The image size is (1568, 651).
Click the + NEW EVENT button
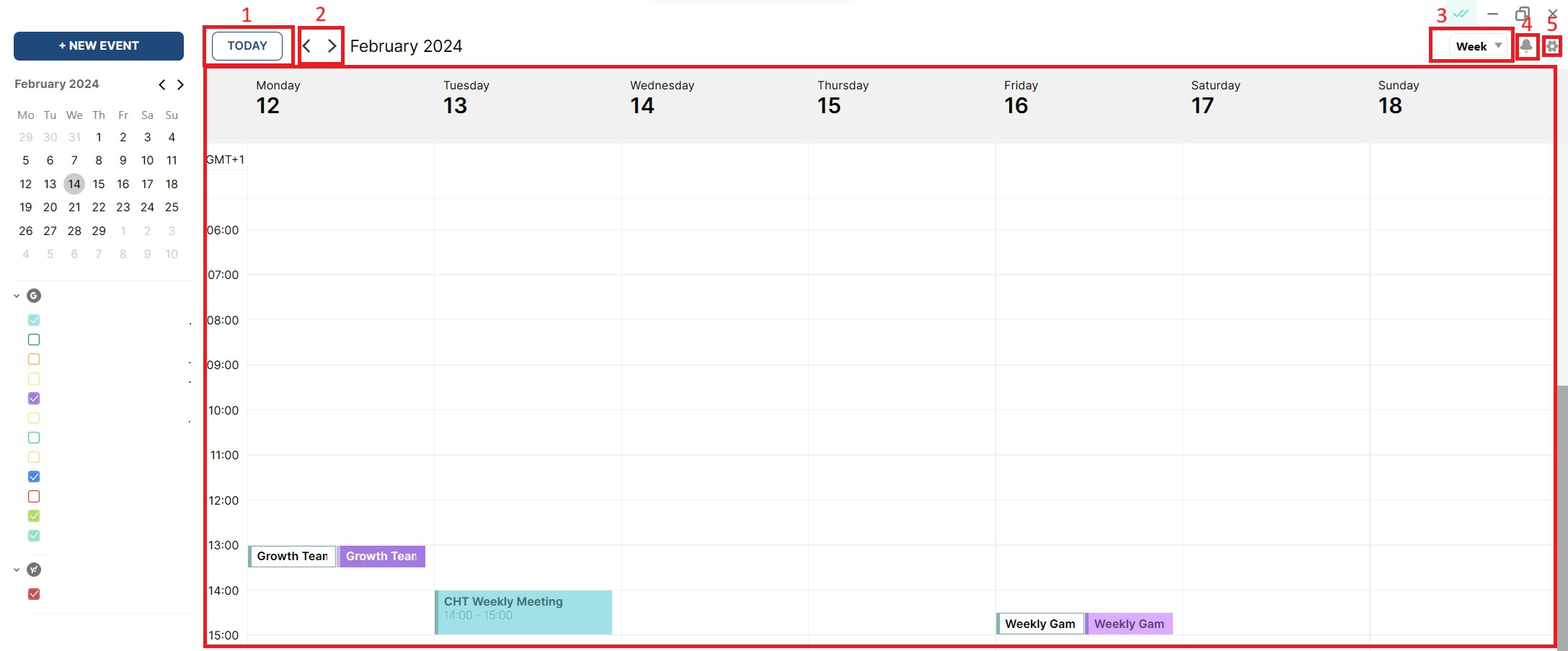[98, 45]
